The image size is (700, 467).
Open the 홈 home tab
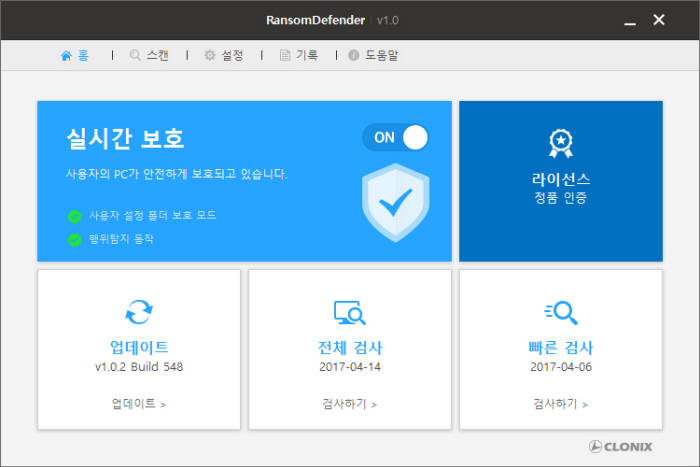click(75, 55)
